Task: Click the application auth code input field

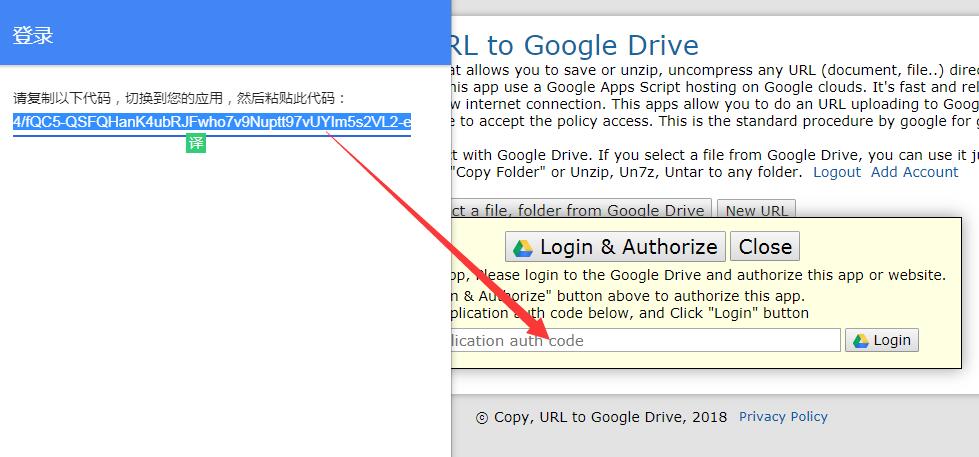Action: click(646, 340)
